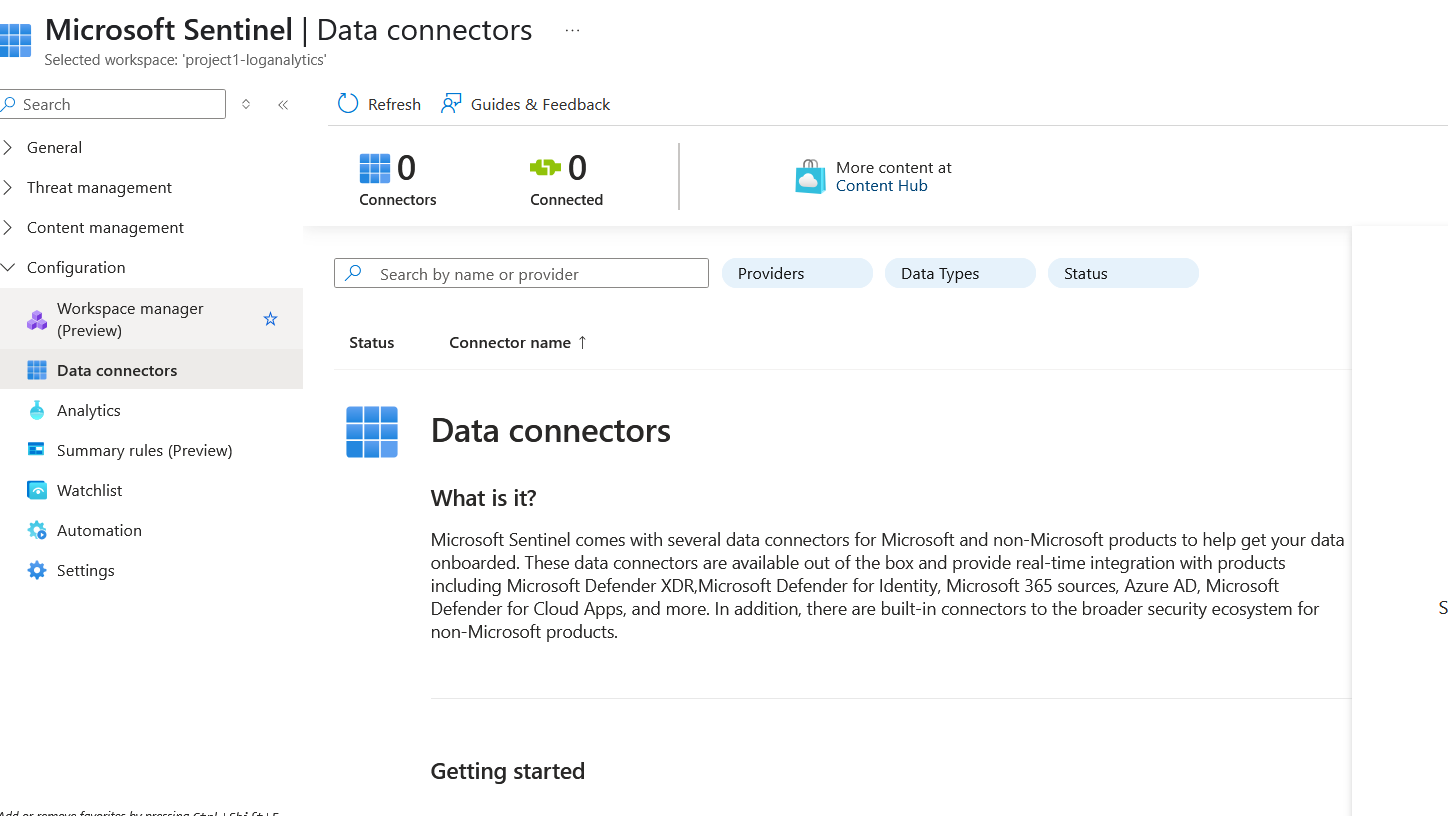Click the Connectors count label
This screenshot has width=1448, height=816.
point(398,200)
